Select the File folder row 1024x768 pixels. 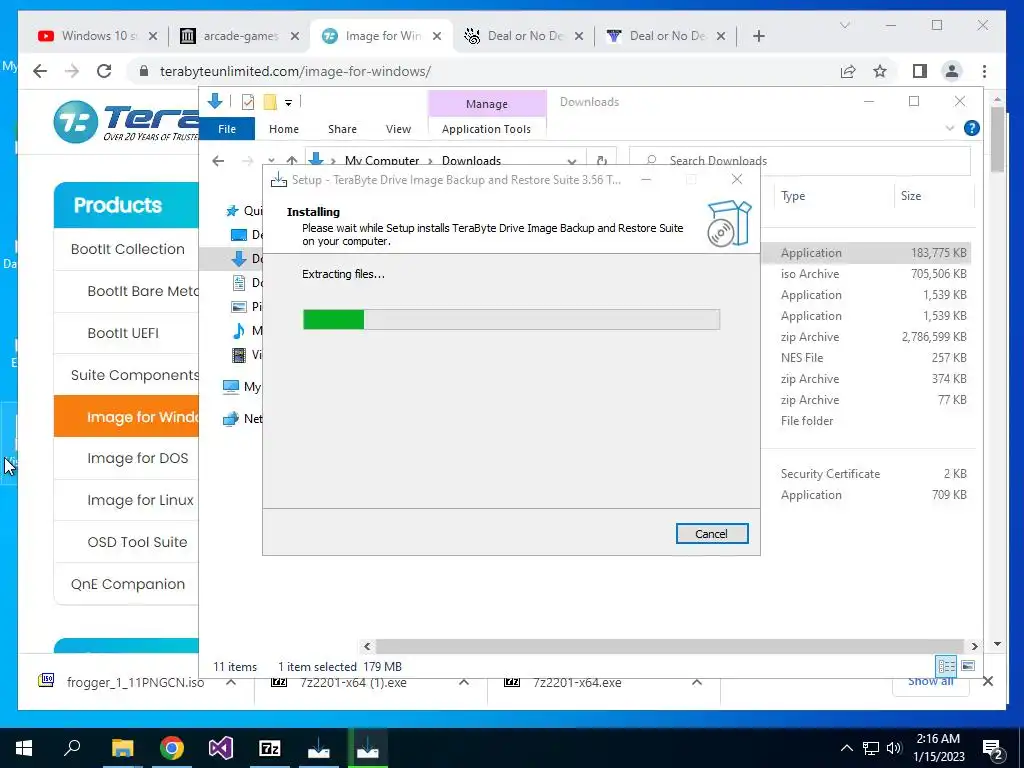pos(867,421)
